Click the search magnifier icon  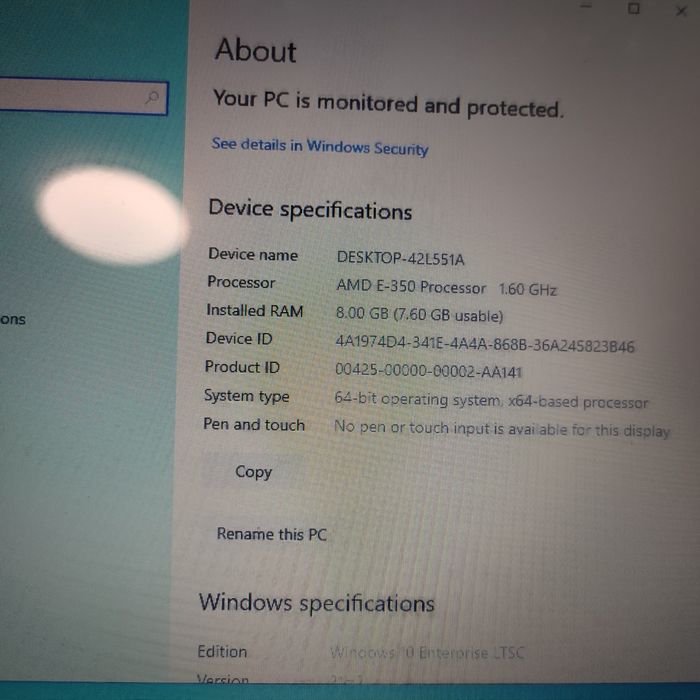153,96
